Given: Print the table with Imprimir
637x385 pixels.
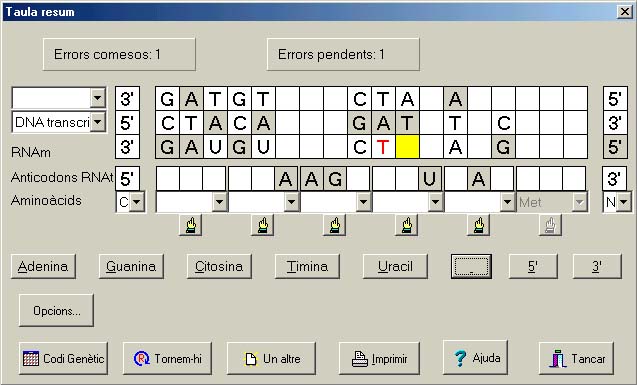Looking at the screenshot, I should tap(379, 358).
